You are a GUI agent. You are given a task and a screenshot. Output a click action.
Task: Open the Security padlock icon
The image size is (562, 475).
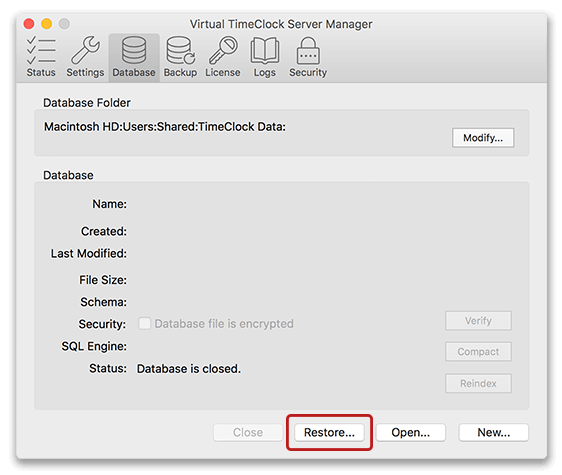click(308, 57)
